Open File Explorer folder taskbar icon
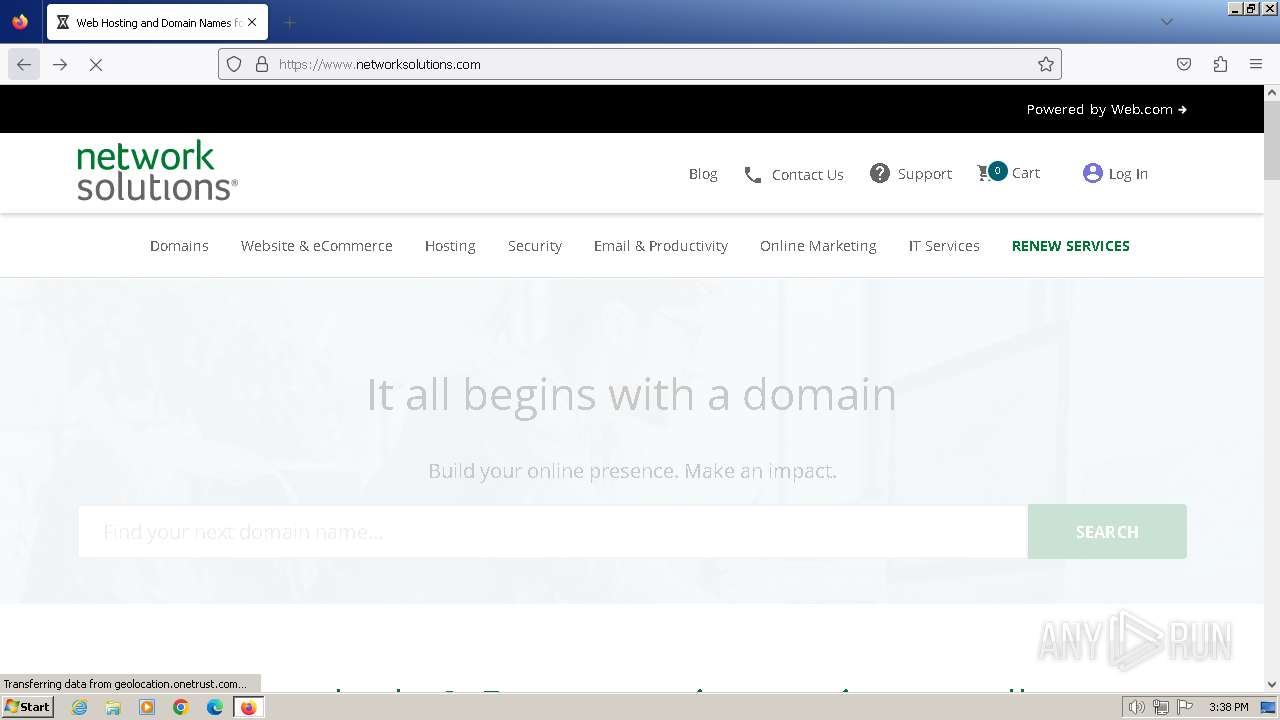The image size is (1280, 720). point(113,707)
